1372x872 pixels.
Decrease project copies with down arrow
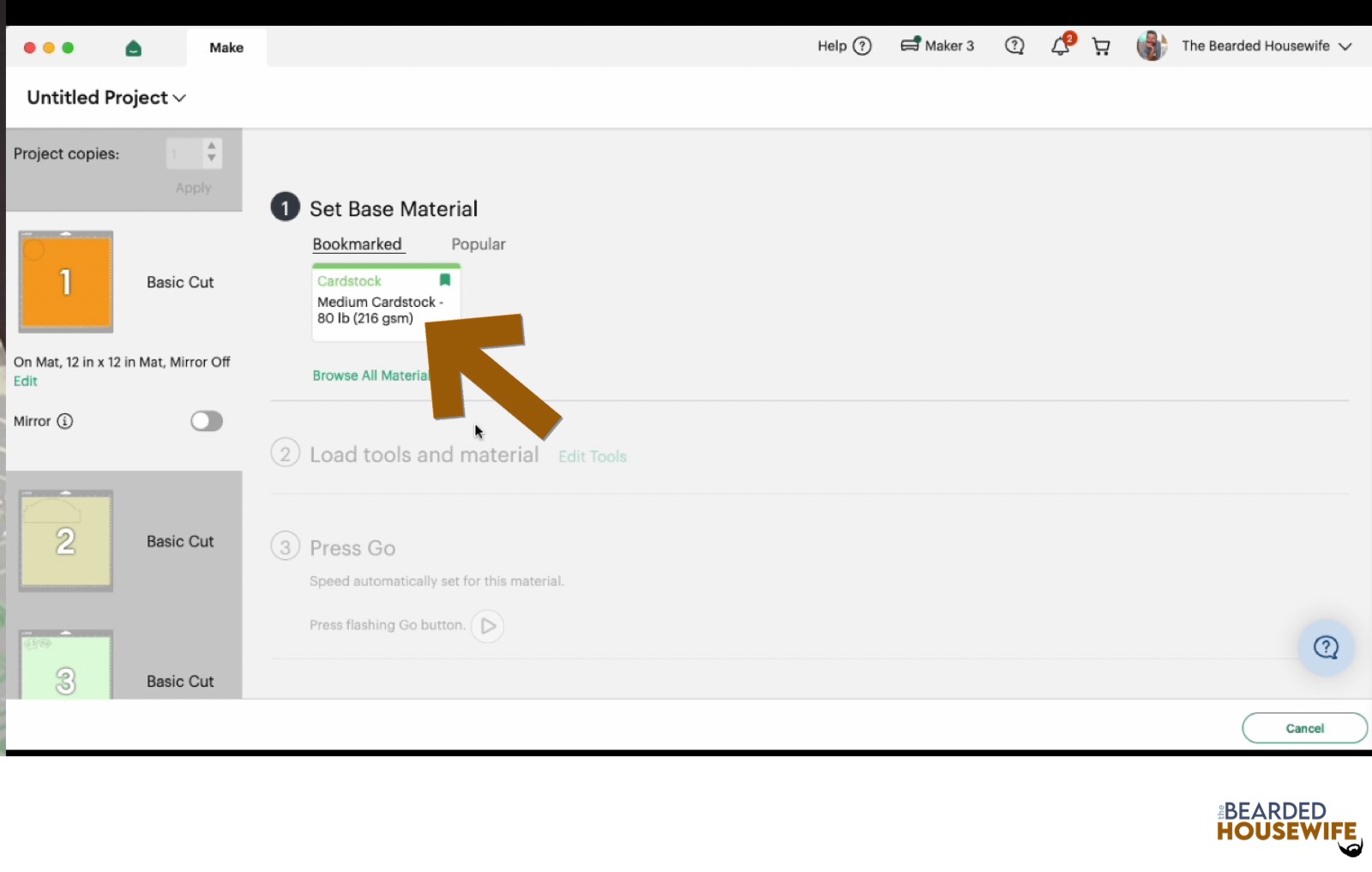tap(212, 159)
